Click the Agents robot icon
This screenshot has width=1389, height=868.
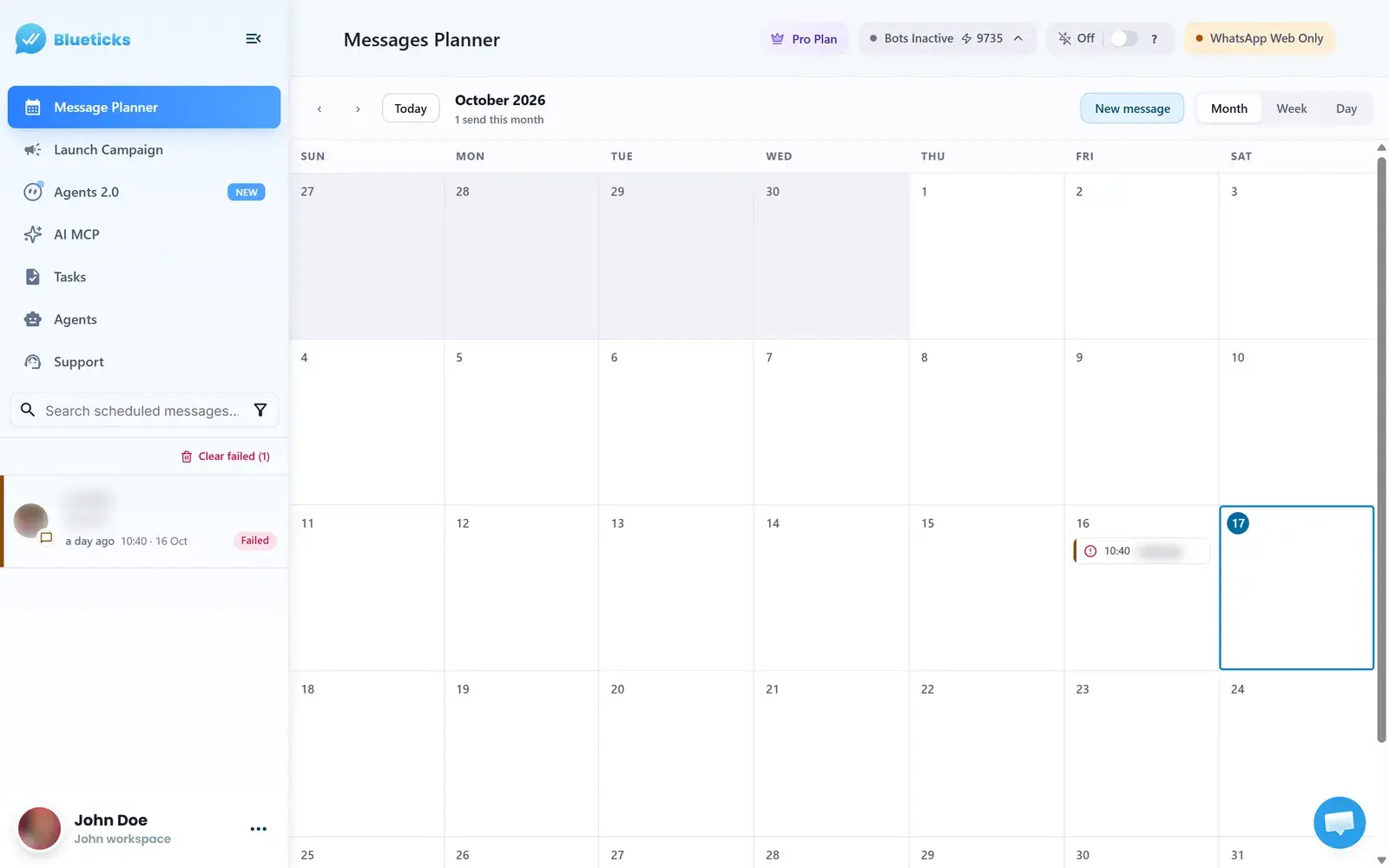[x=33, y=319]
